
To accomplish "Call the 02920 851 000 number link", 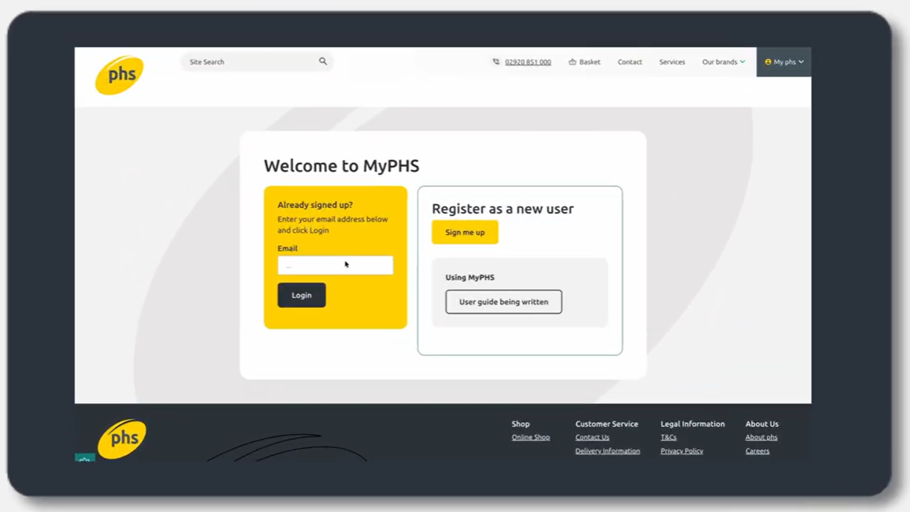I will click(528, 62).
